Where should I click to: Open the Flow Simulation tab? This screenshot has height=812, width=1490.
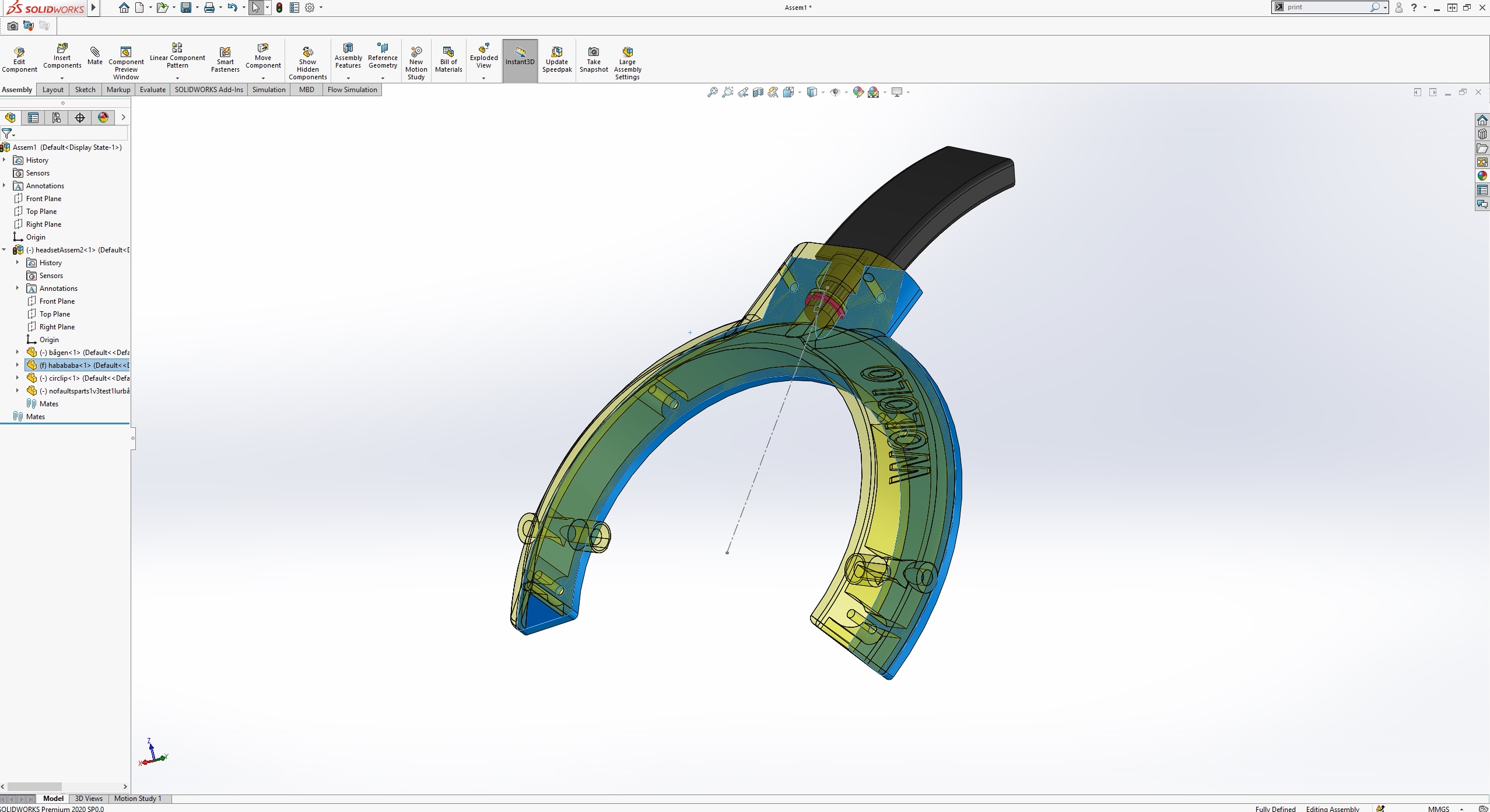point(352,90)
